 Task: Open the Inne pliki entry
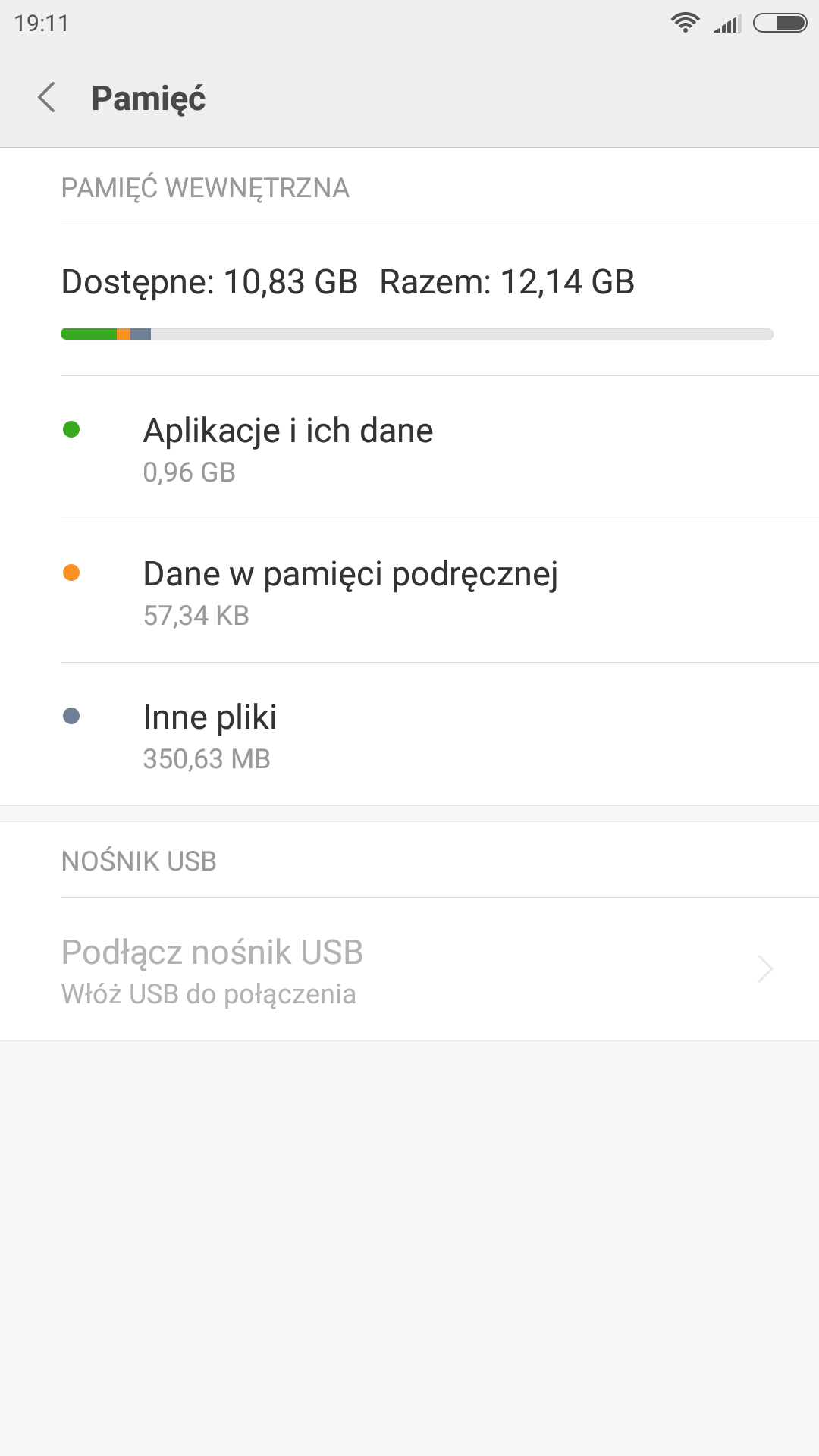click(210, 734)
